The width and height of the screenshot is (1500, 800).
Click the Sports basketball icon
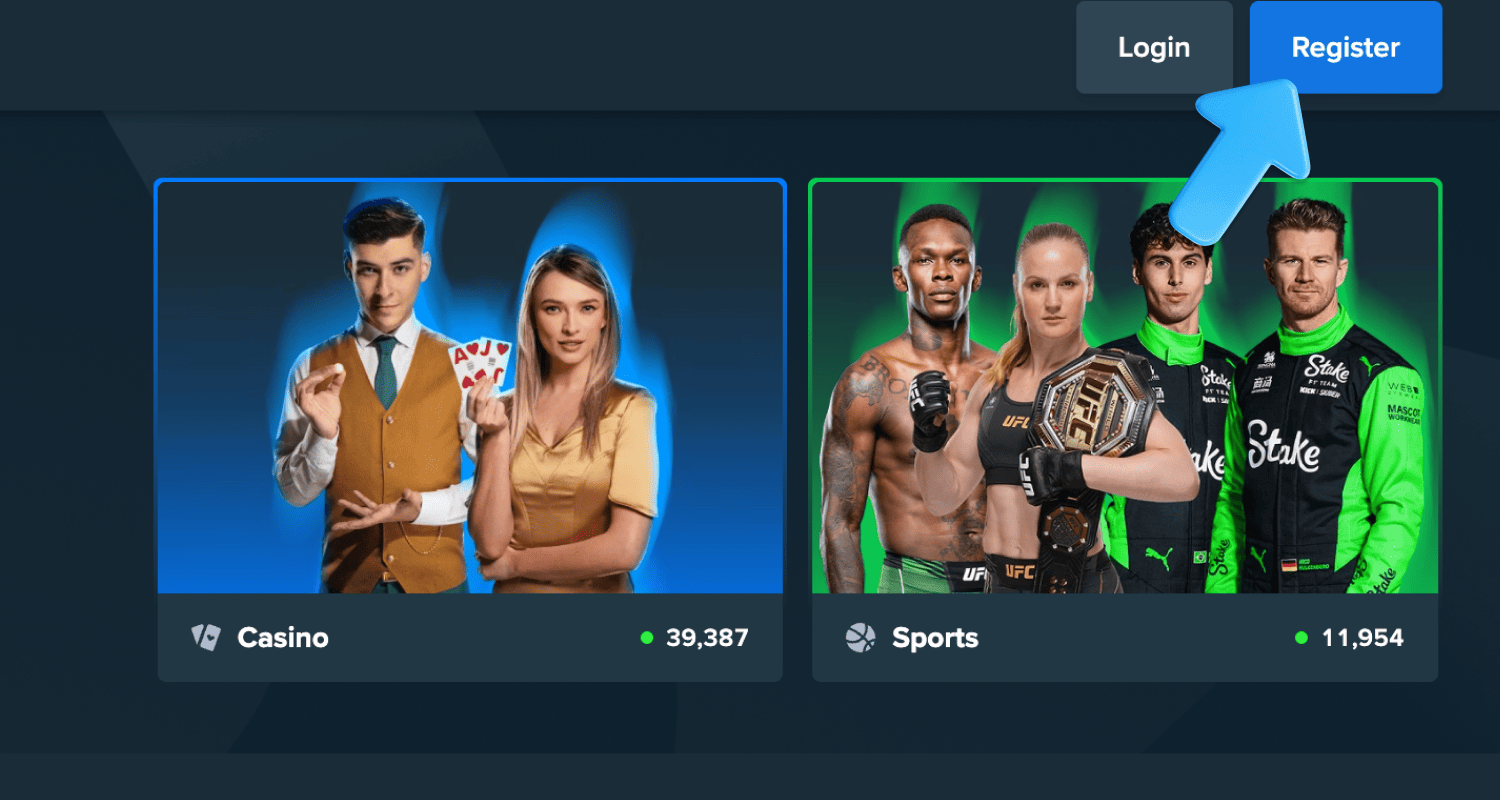860,637
